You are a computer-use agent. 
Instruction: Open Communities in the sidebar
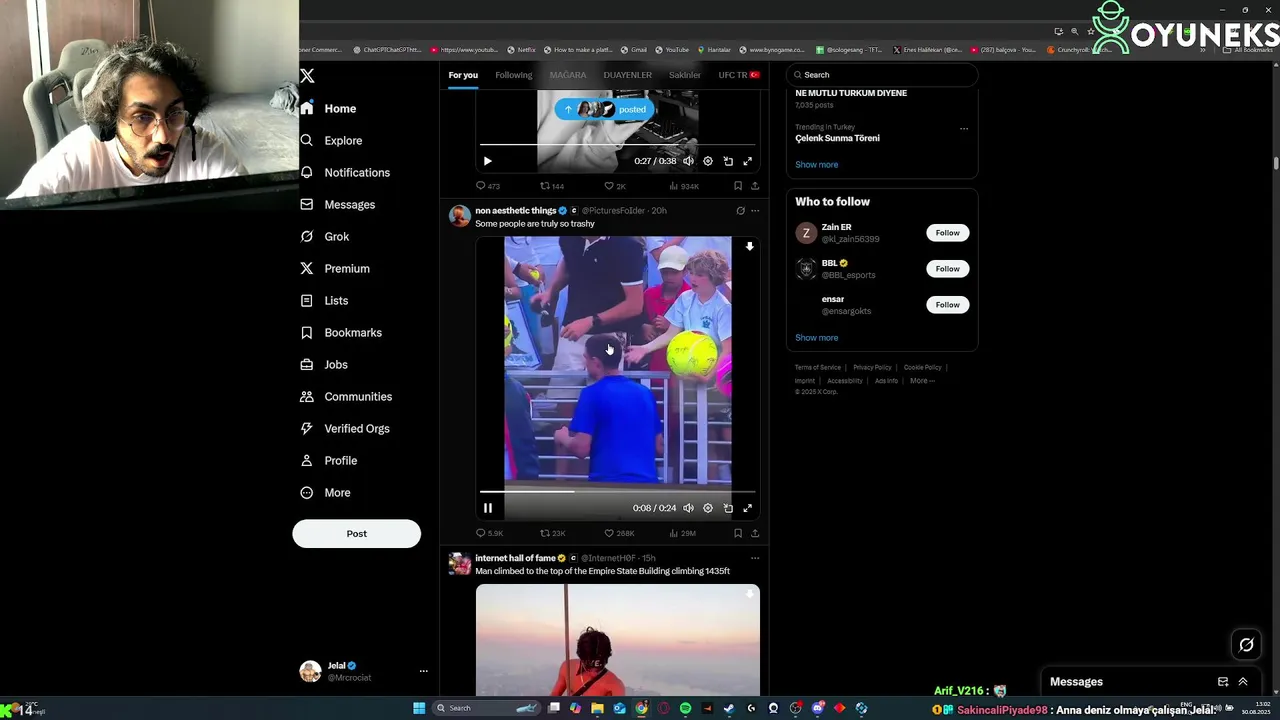pos(346,396)
